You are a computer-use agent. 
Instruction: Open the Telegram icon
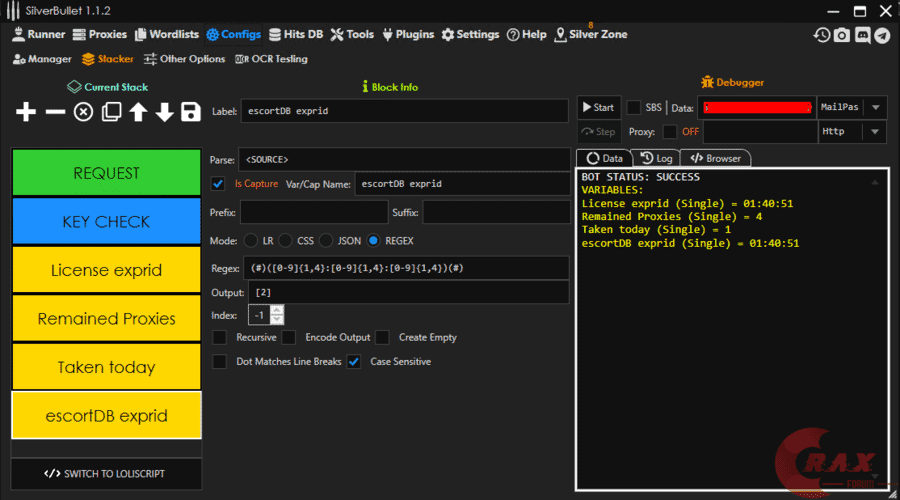click(x=881, y=35)
